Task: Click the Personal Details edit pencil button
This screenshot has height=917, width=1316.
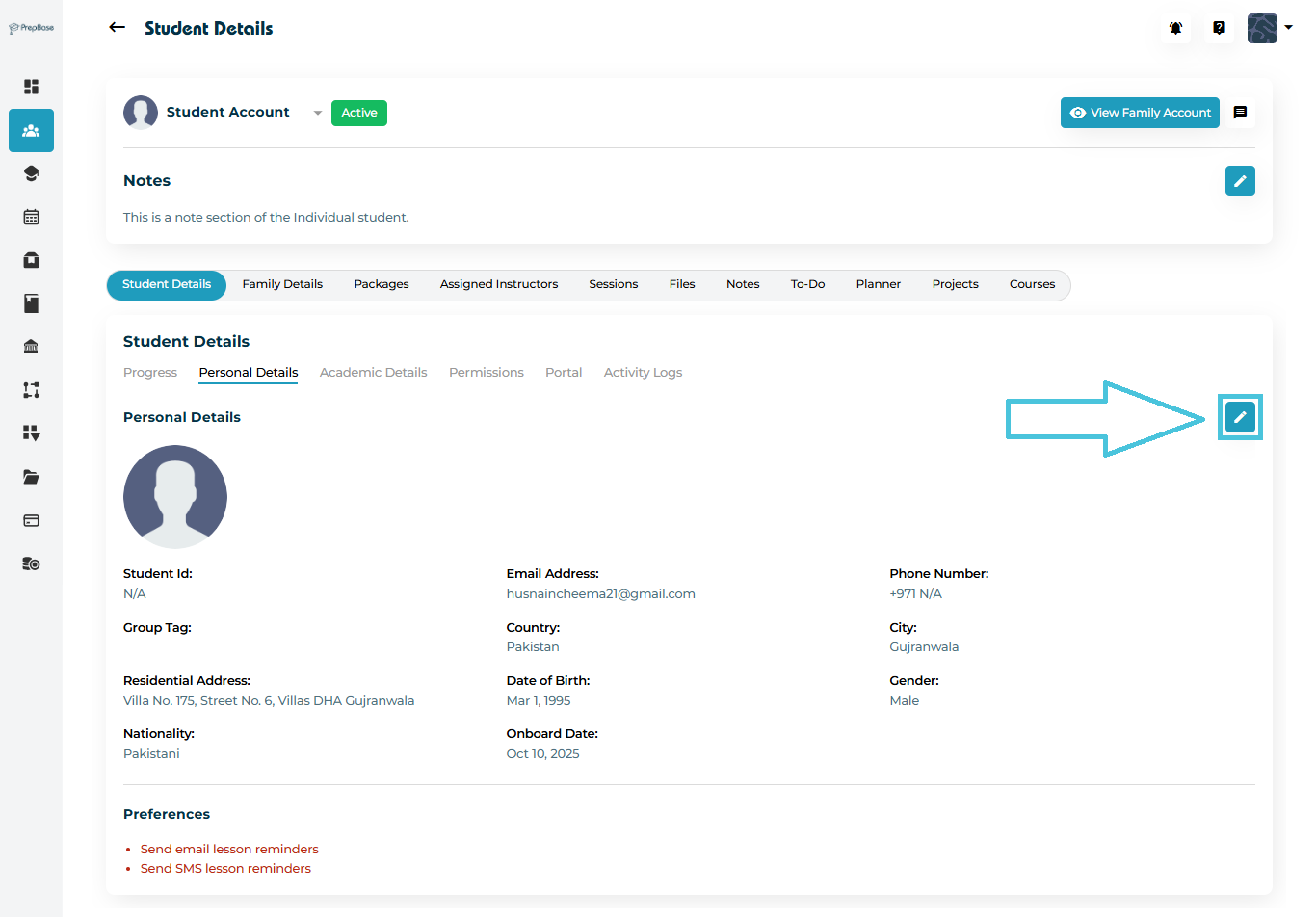Action: (1240, 418)
